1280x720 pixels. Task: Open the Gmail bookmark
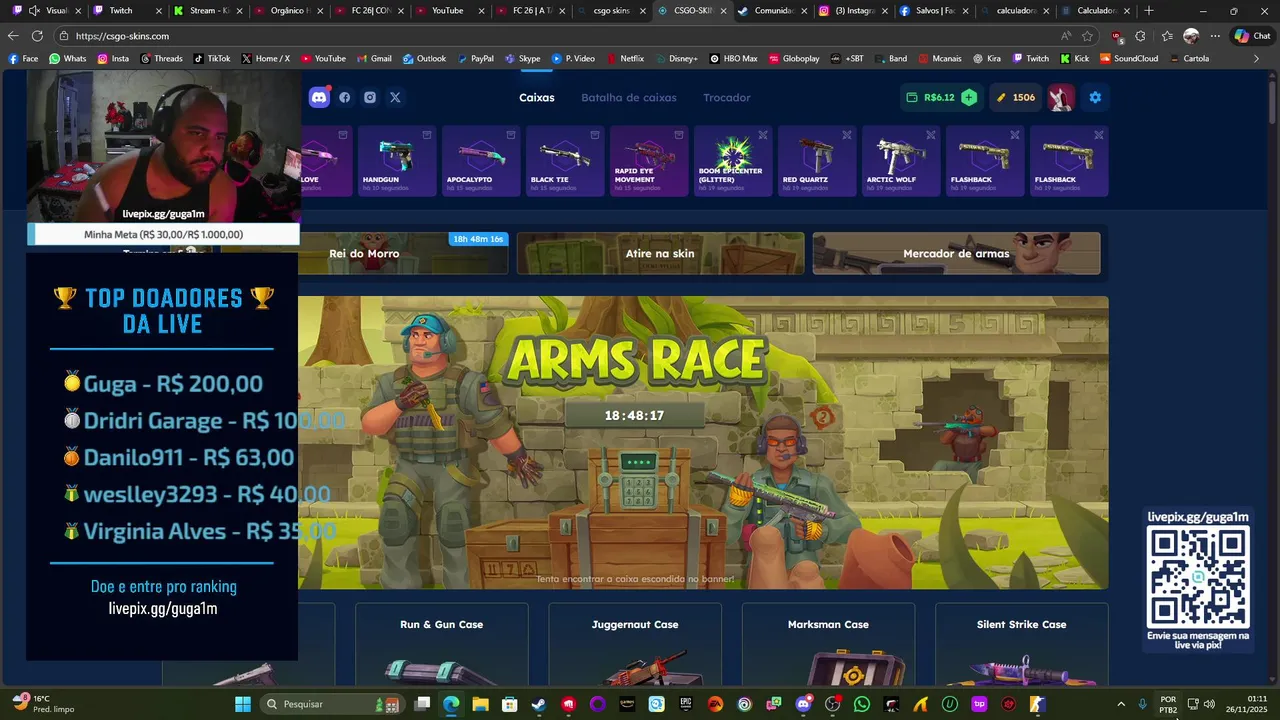[x=374, y=59]
